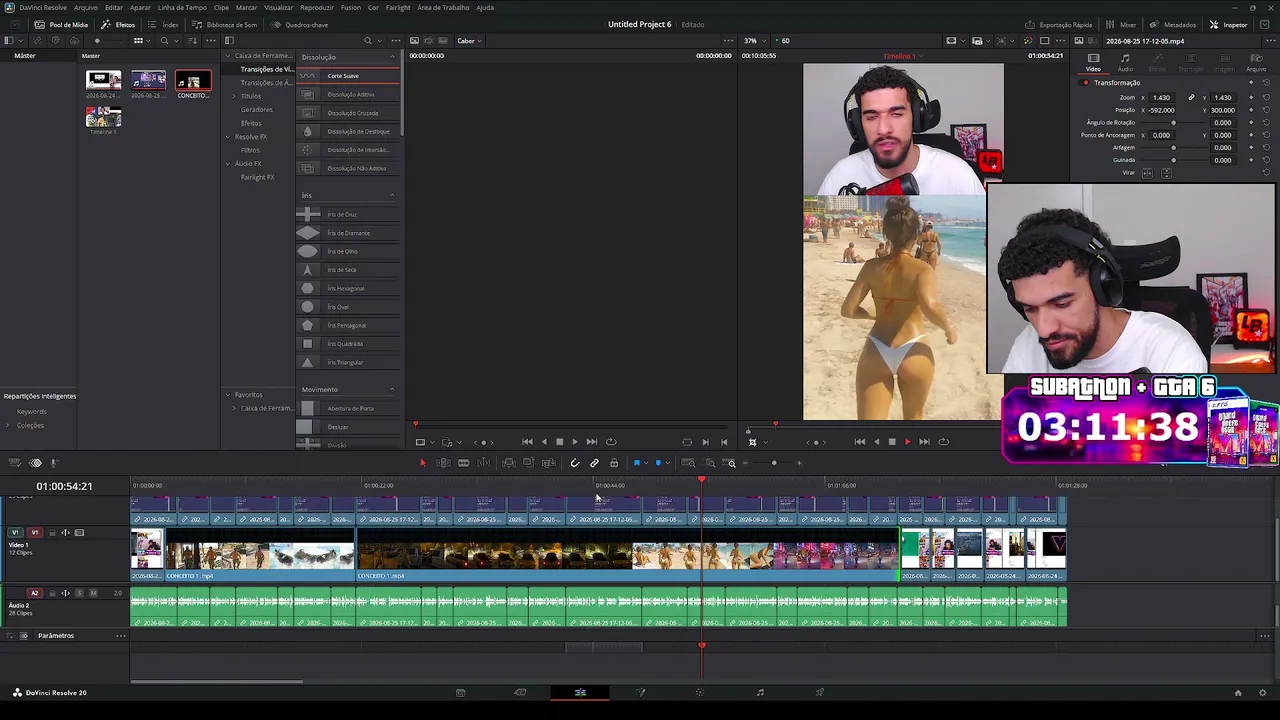
Task: Toggle the Pool de Mídia panel
Action: 61,24
